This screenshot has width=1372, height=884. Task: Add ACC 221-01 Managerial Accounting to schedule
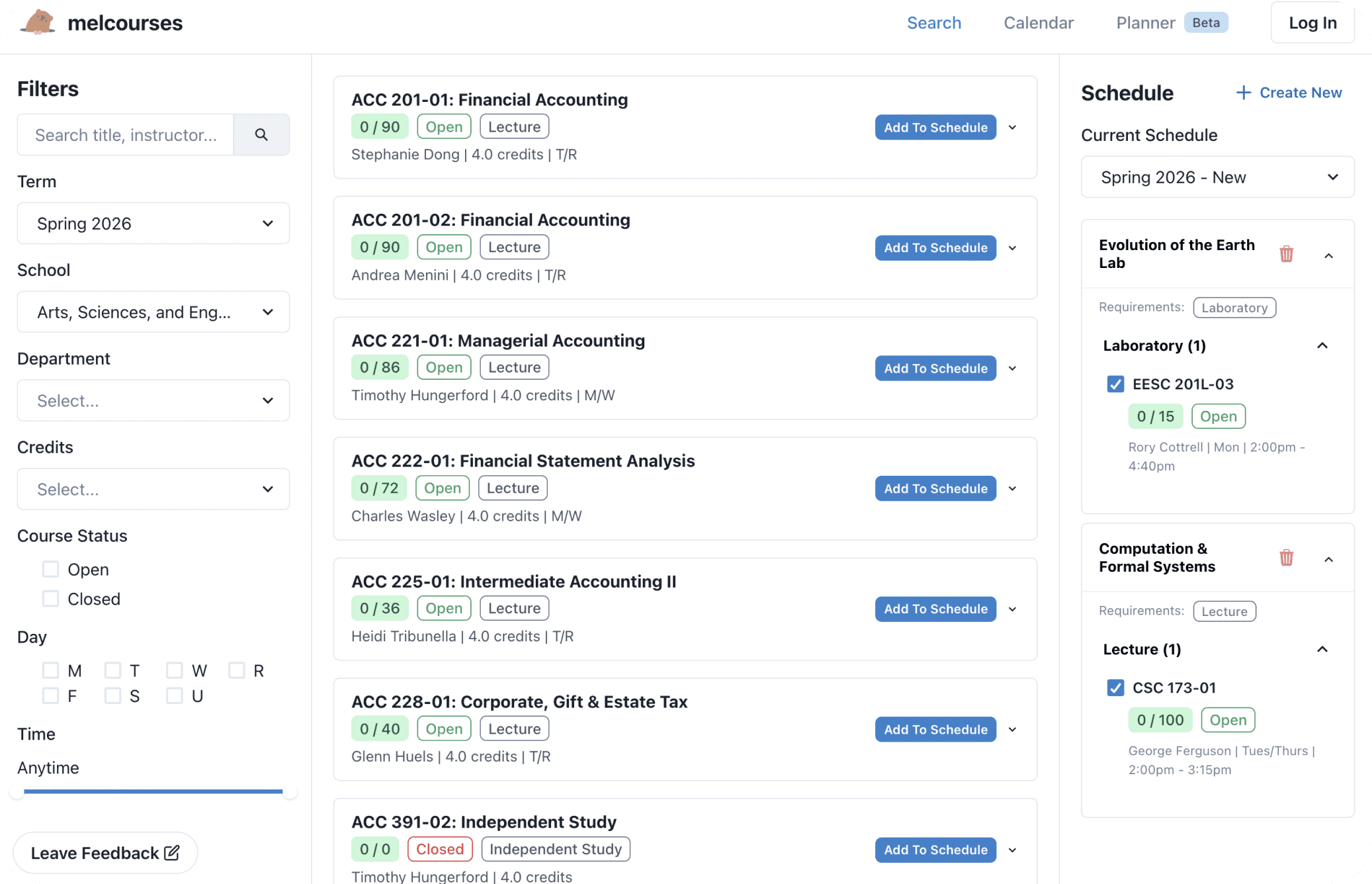pyautogui.click(x=935, y=369)
